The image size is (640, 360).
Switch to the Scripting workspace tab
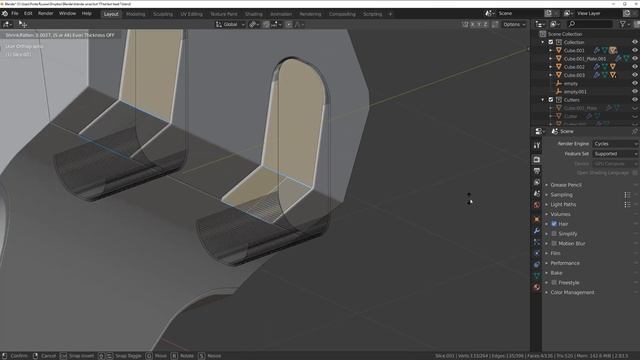click(x=372, y=14)
